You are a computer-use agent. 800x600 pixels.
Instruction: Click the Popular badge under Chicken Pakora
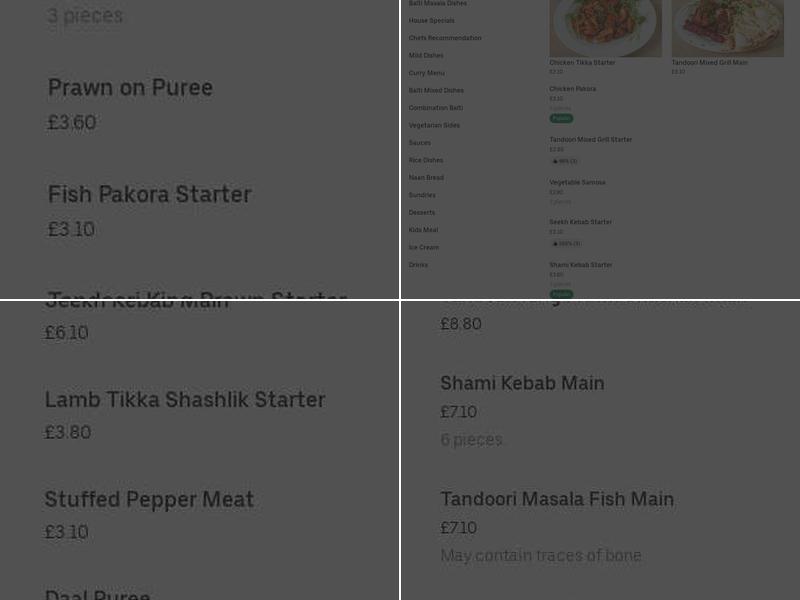click(x=561, y=118)
